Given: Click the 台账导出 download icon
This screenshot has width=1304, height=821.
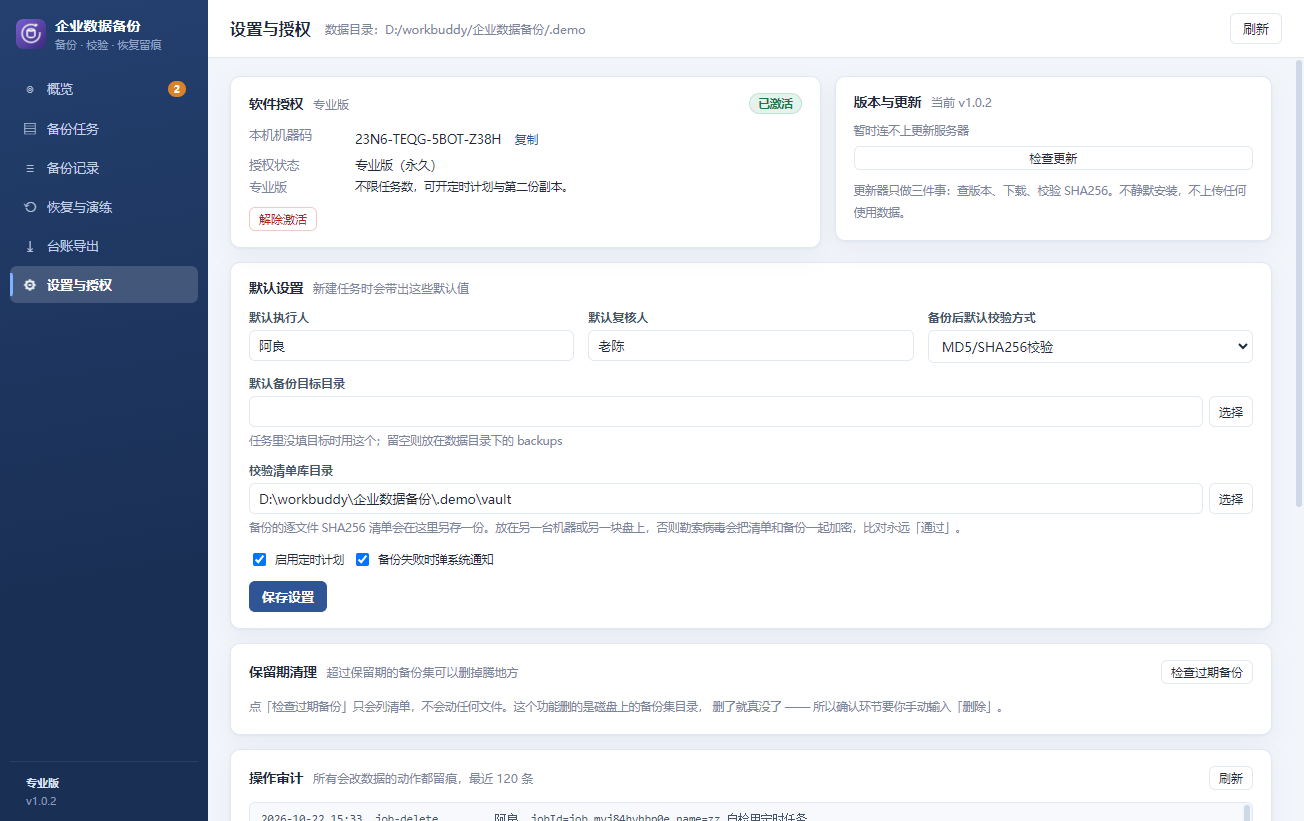Looking at the screenshot, I should pyautogui.click(x=30, y=246).
